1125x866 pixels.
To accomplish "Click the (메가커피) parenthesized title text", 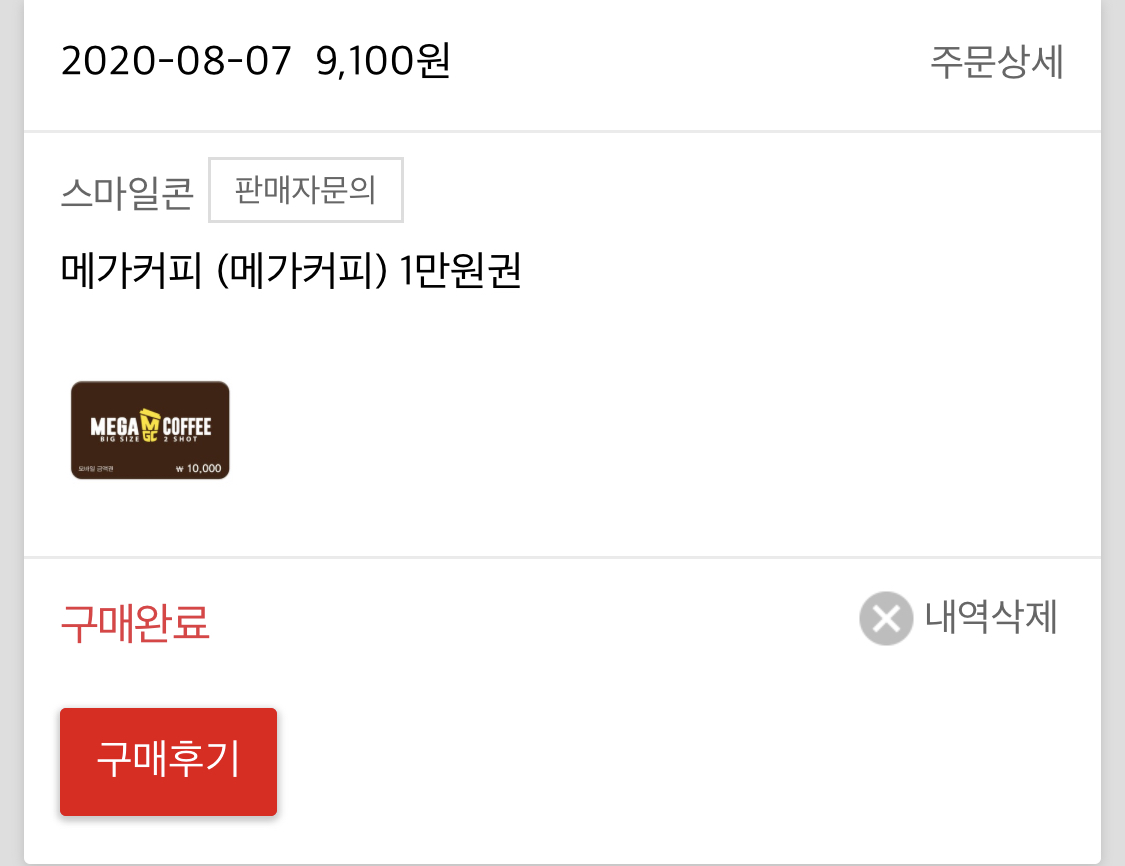I will tap(301, 271).
